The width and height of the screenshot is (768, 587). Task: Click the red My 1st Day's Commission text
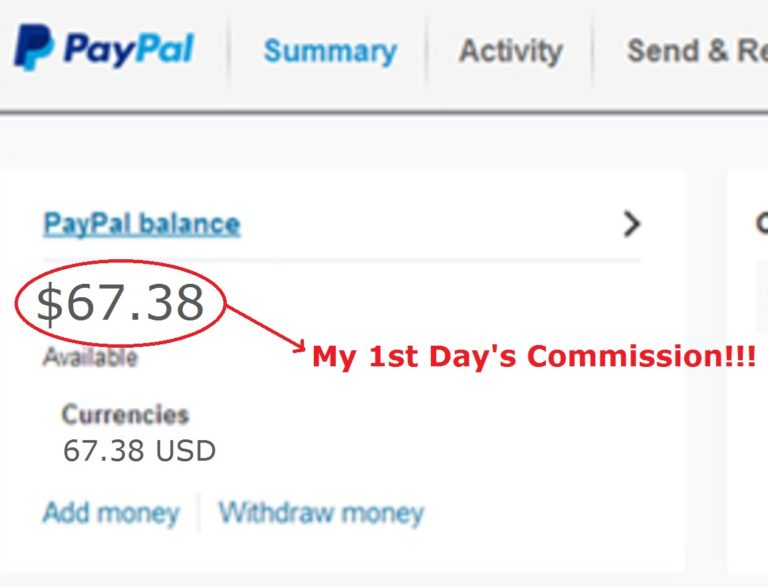point(534,356)
